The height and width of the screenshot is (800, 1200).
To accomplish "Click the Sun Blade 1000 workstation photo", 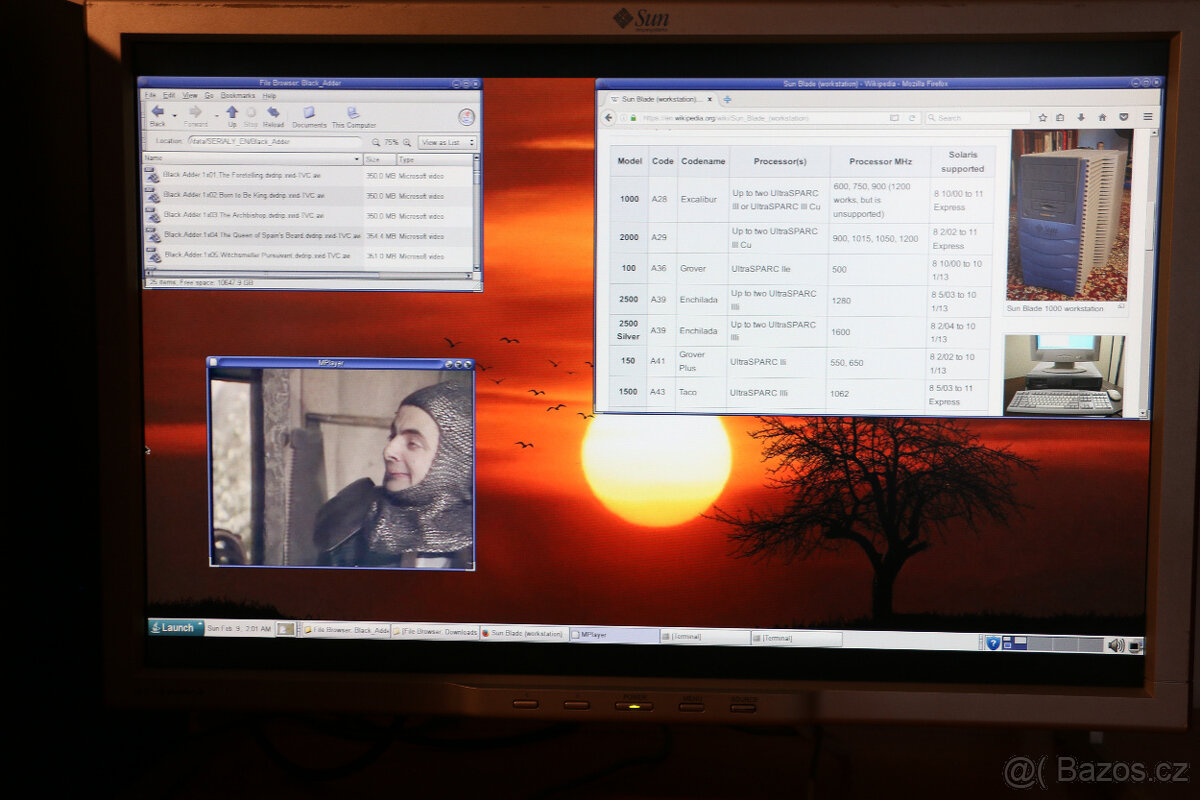I will [x=1068, y=215].
